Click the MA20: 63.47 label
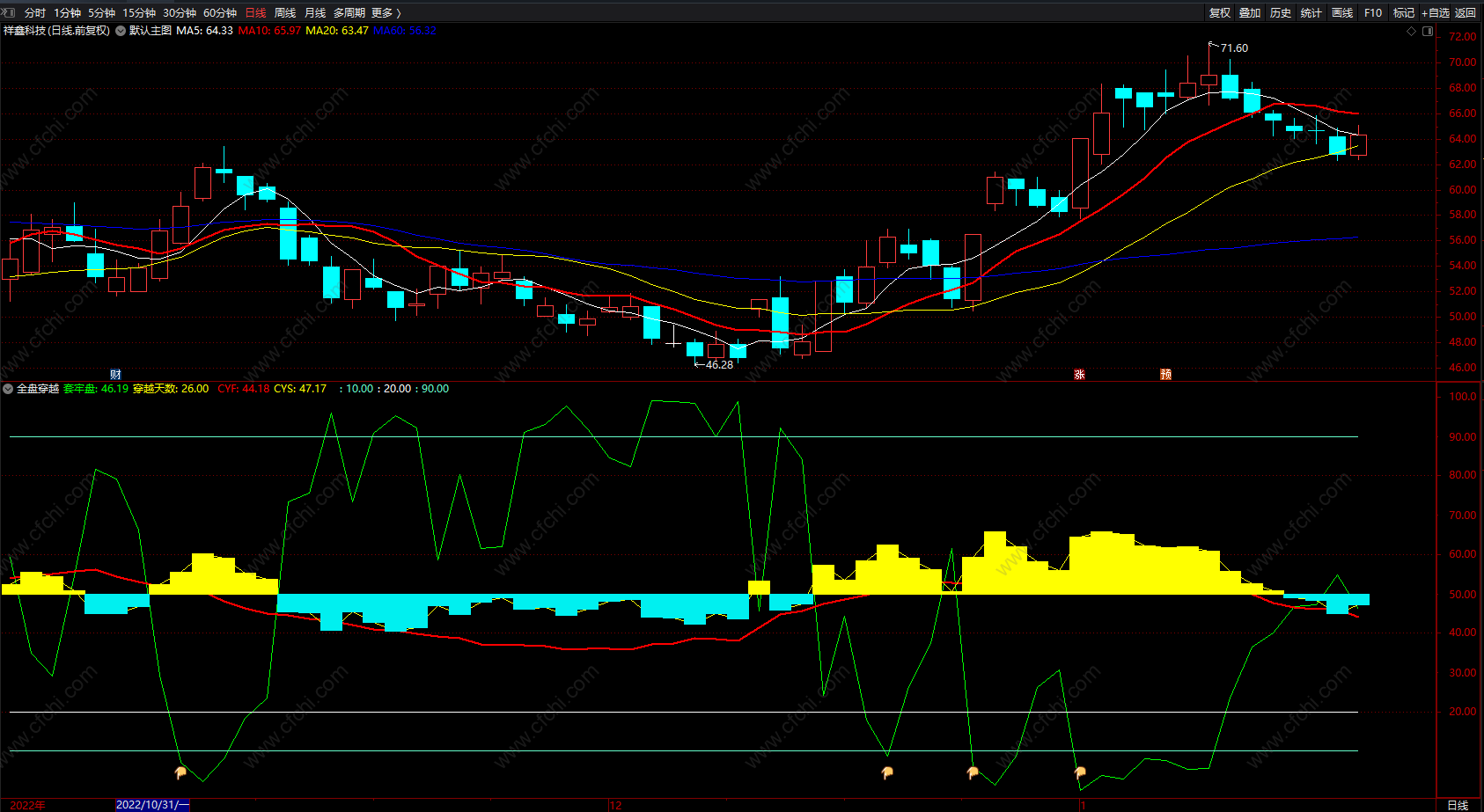The image size is (1484, 812). point(337,31)
